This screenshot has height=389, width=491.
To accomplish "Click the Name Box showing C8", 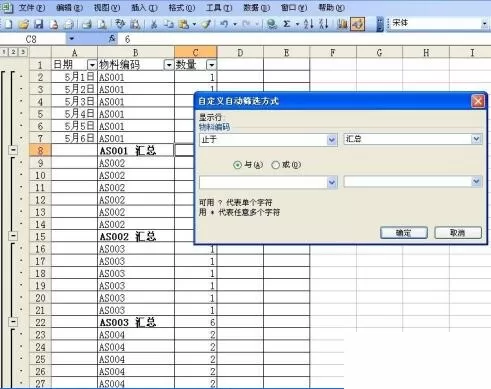I will [33, 39].
